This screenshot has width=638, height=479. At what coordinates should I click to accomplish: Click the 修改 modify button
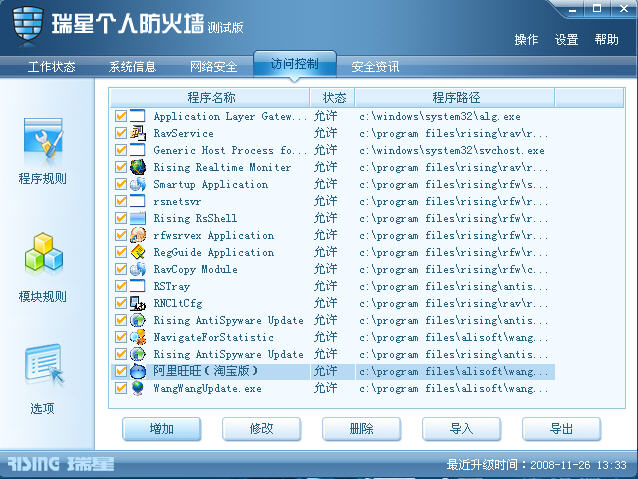(262, 429)
